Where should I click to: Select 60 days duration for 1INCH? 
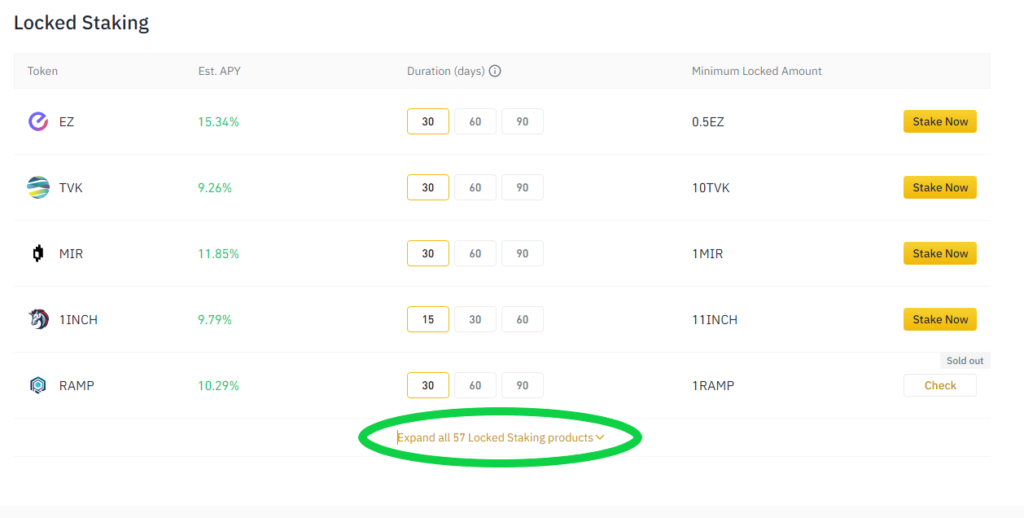pos(522,319)
